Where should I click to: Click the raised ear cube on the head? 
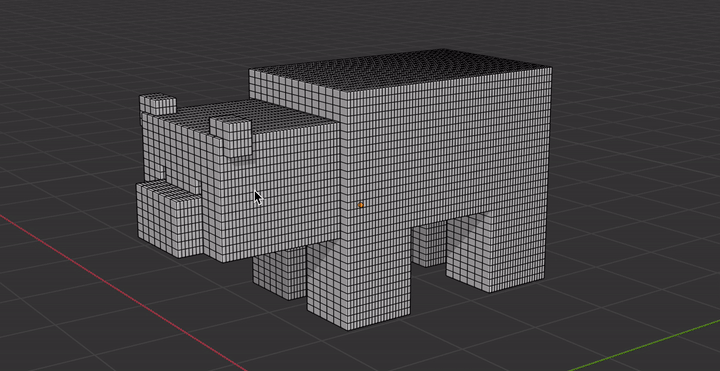[x=231, y=137]
